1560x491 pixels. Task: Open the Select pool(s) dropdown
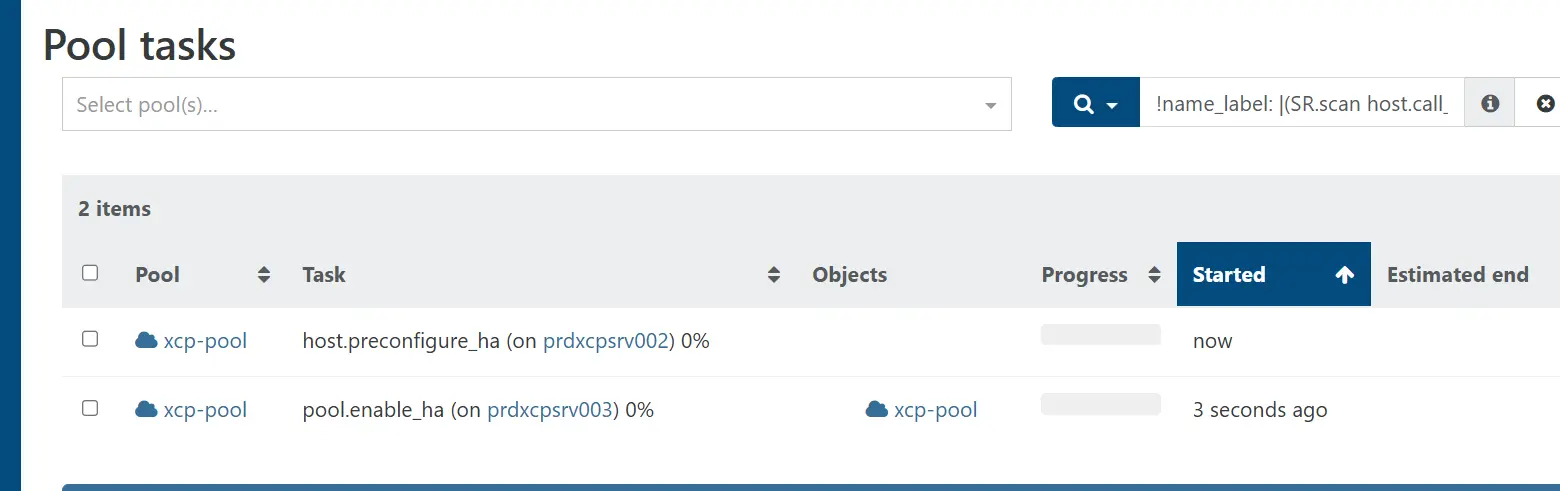tap(520, 104)
